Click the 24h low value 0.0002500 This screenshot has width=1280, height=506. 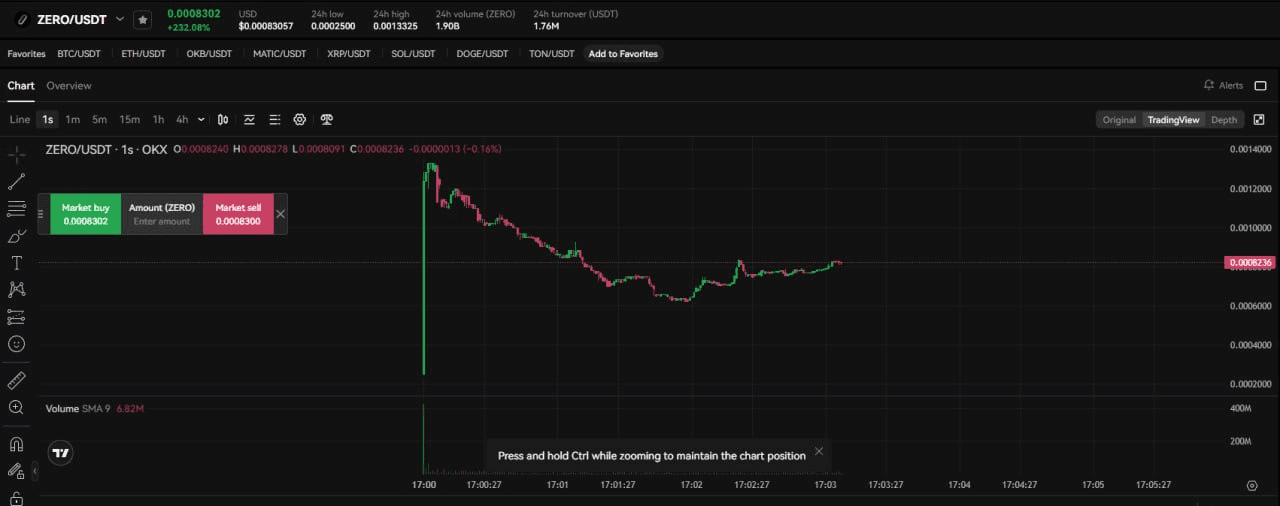(335, 26)
